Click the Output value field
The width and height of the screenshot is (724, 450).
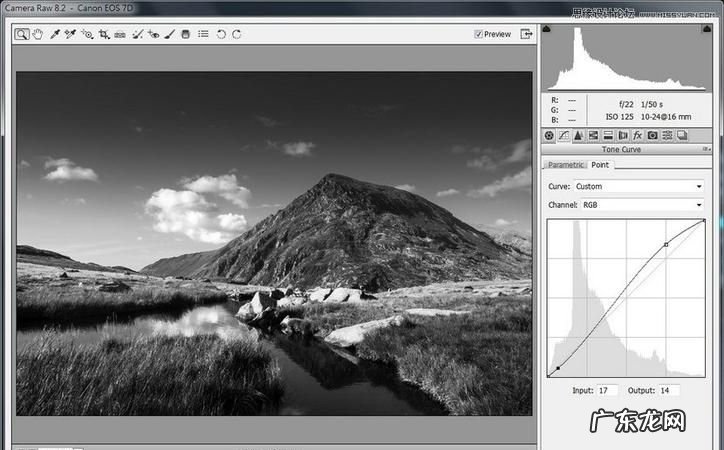coord(668,390)
